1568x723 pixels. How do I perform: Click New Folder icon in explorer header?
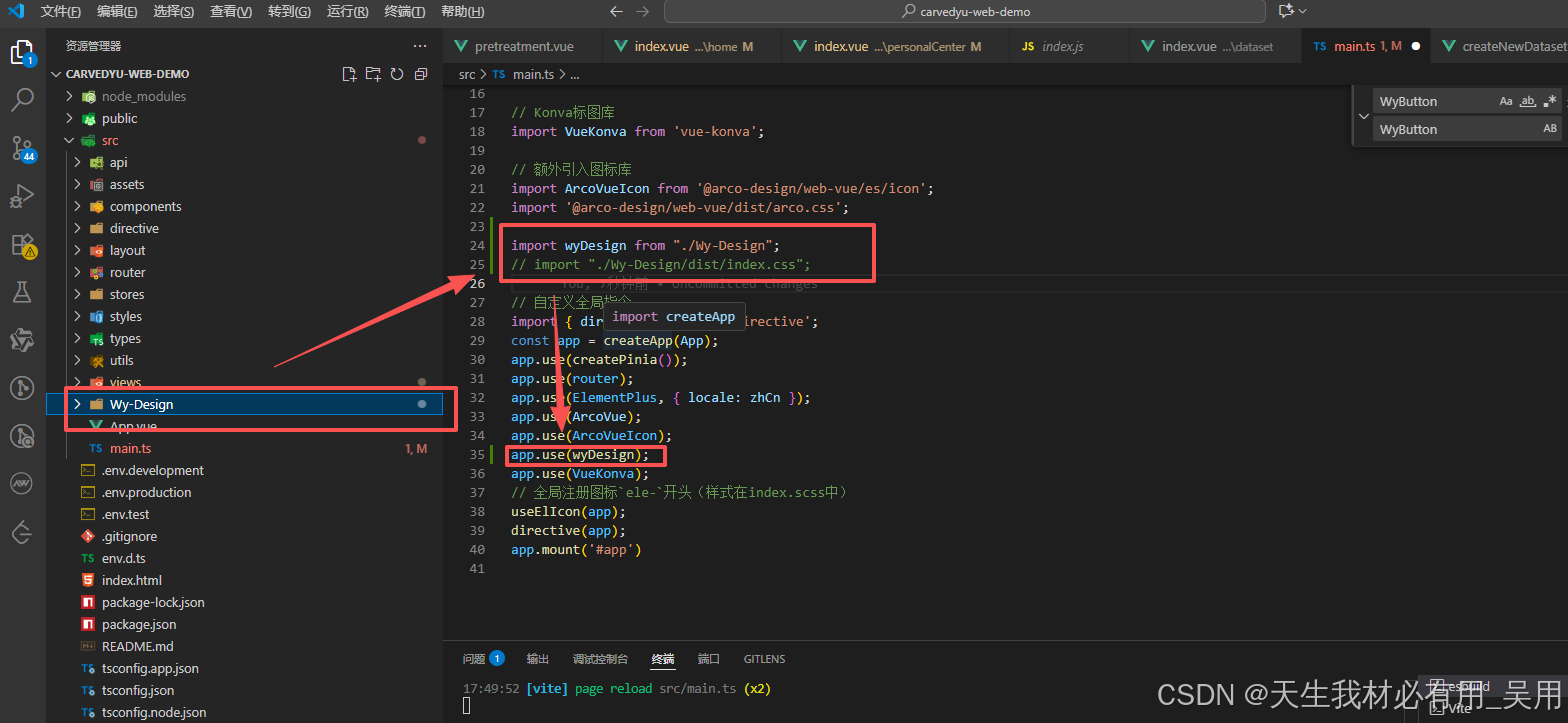(373, 74)
